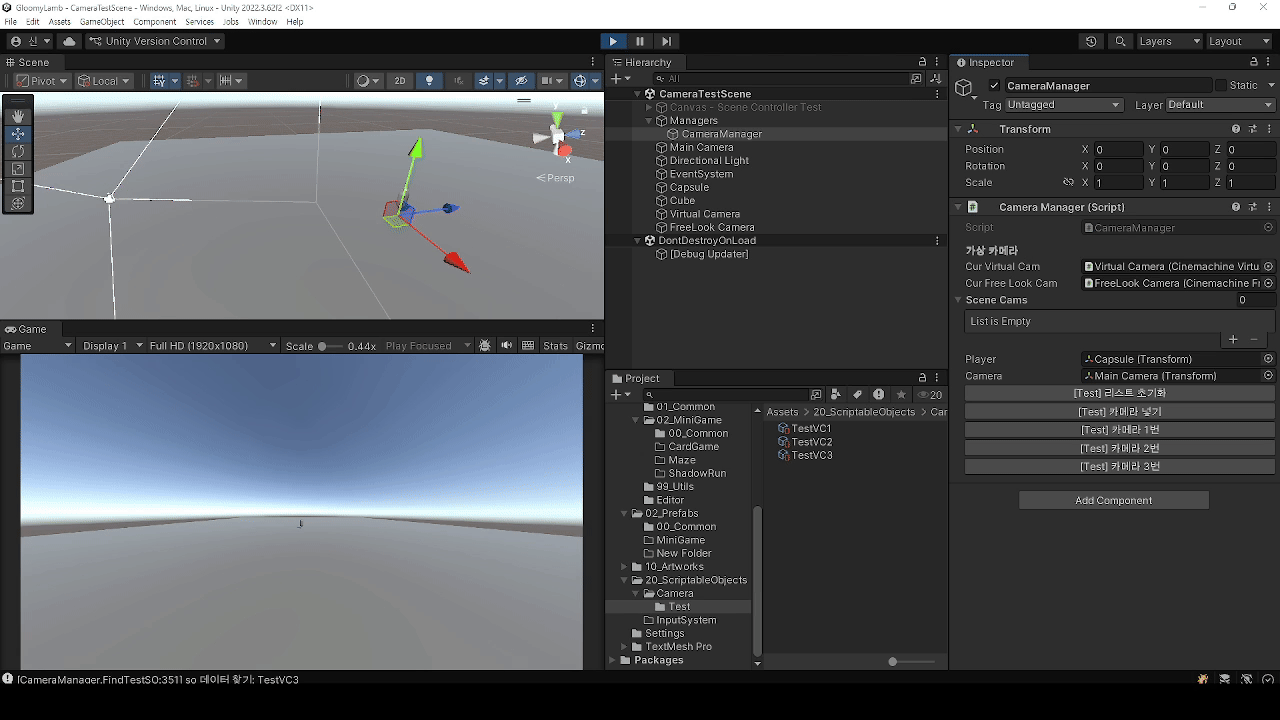
Task: Search by label icon in Project
Action: 857,394
